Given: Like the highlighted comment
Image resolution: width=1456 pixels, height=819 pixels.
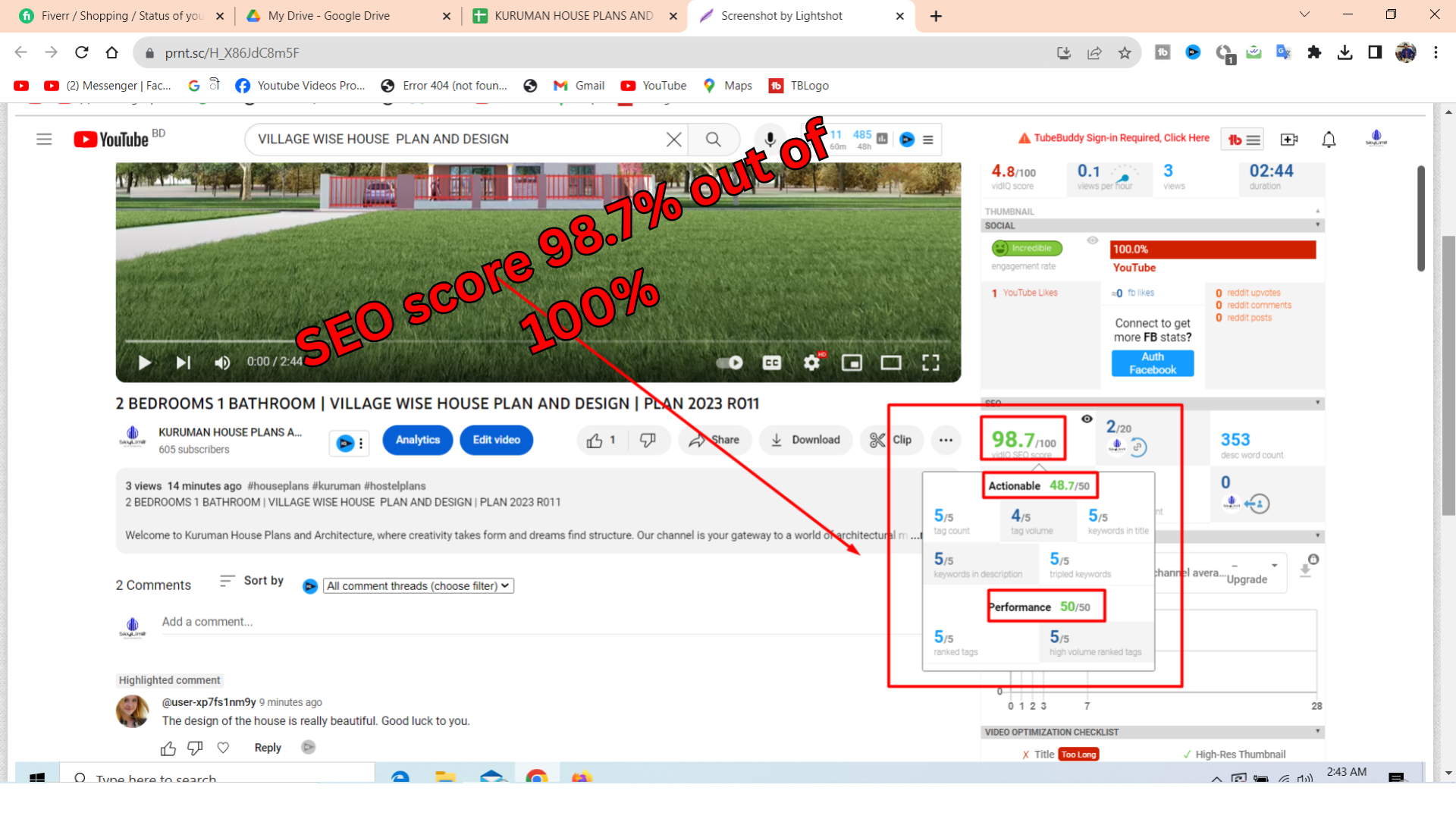Looking at the screenshot, I should coord(168,748).
